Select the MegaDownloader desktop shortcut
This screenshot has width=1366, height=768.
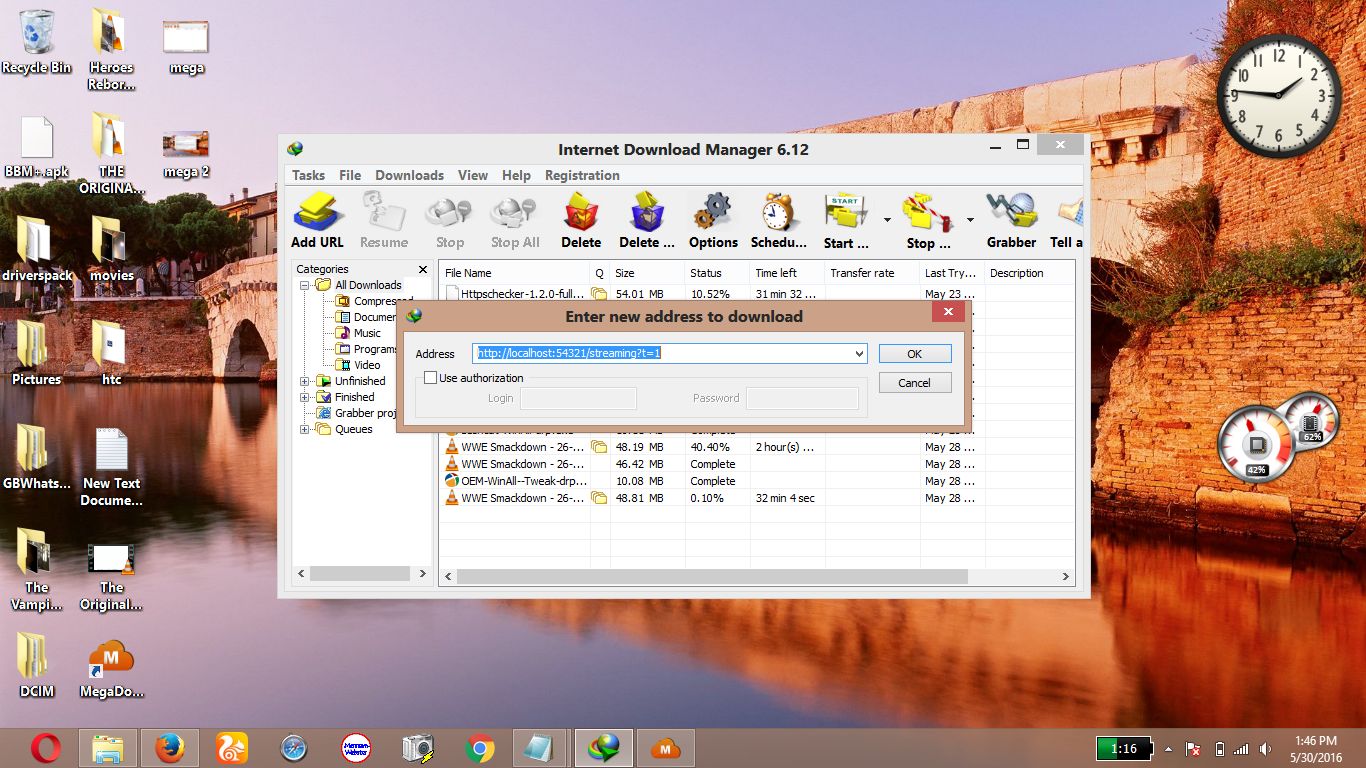click(x=111, y=667)
